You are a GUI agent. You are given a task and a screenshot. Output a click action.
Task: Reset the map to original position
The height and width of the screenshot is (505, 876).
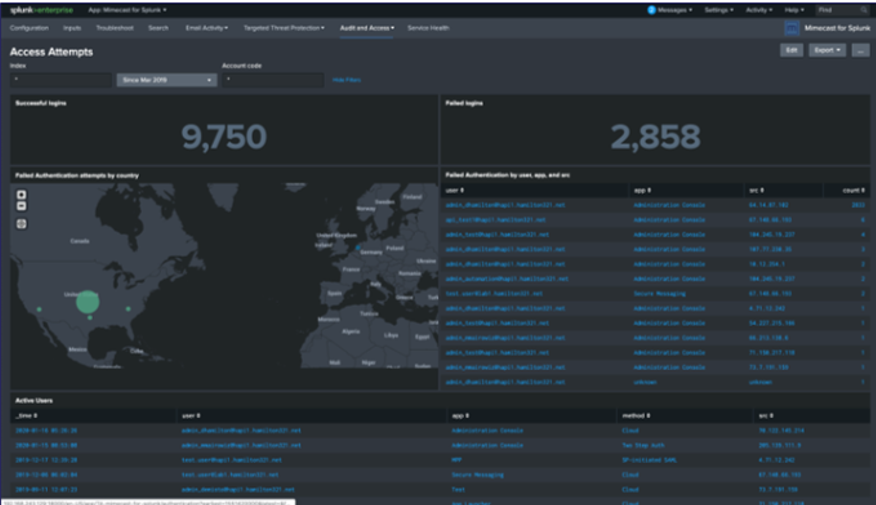point(22,223)
